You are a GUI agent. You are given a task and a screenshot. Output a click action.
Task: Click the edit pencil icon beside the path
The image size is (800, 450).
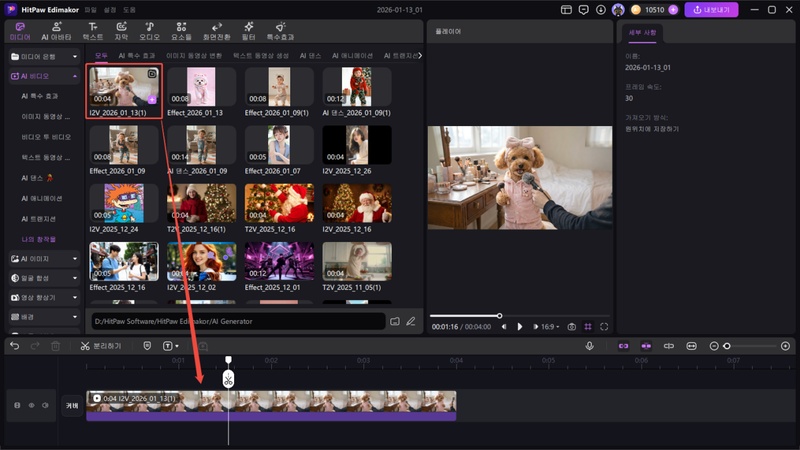[411, 322]
